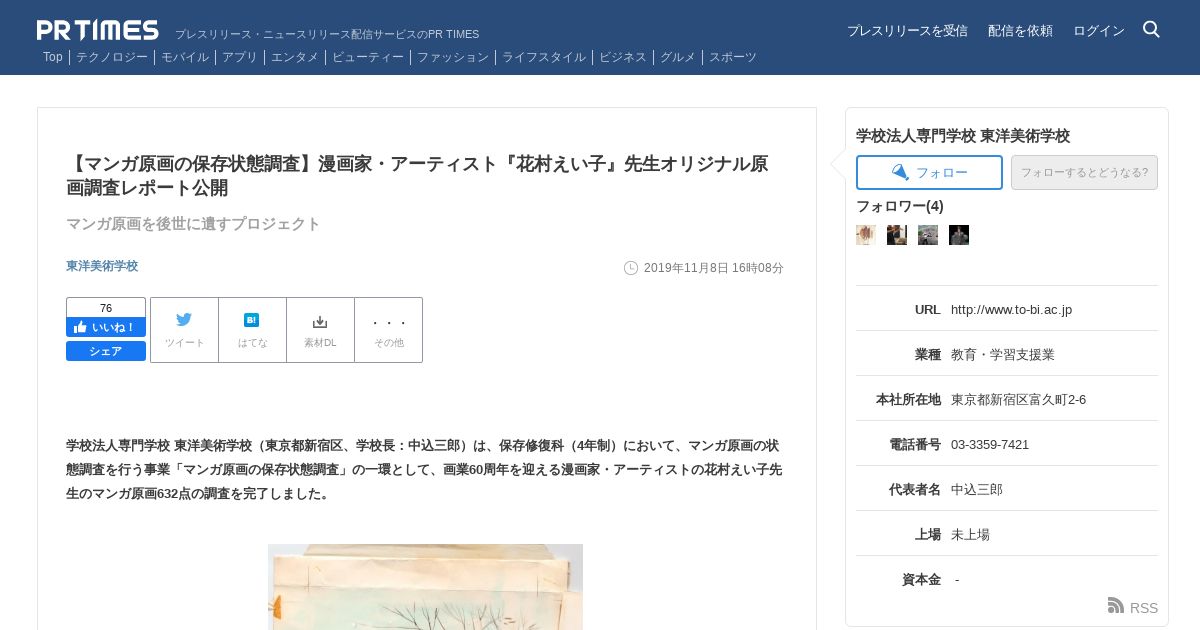Click the PR TIMES logo
The width and height of the screenshot is (1200, 630).
pos(98,30)
